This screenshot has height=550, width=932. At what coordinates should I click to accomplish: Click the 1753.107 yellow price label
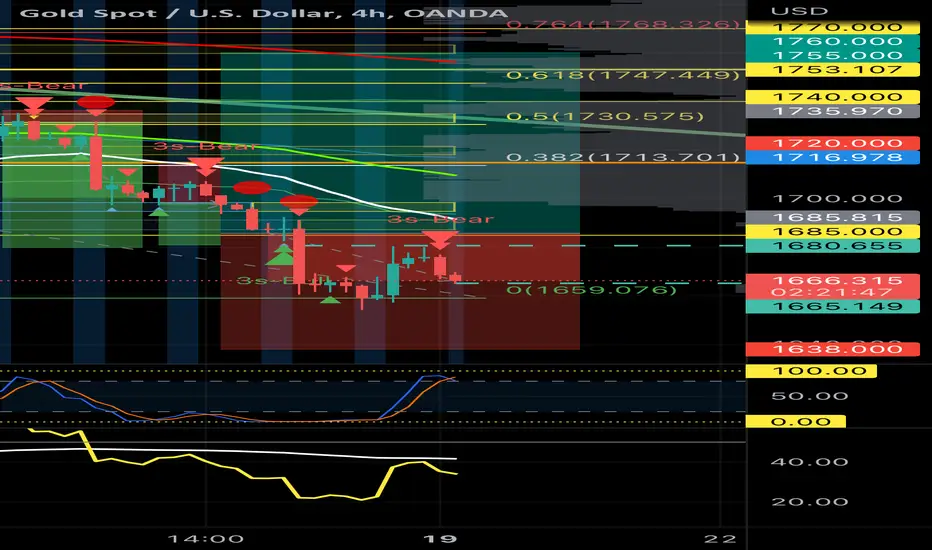pyautogui.click(x=833, y=70)
